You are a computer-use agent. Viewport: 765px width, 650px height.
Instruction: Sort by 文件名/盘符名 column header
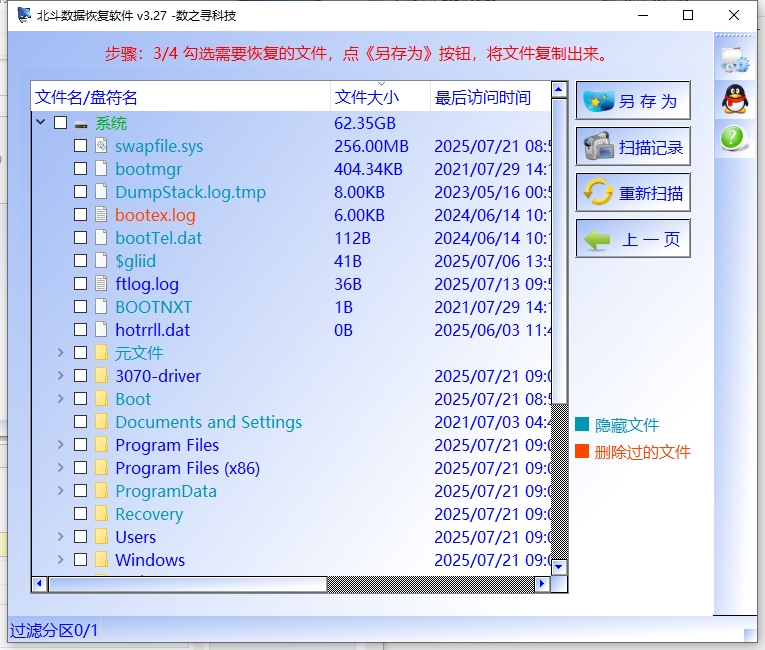pyautogui.click(x=181, y=97)
